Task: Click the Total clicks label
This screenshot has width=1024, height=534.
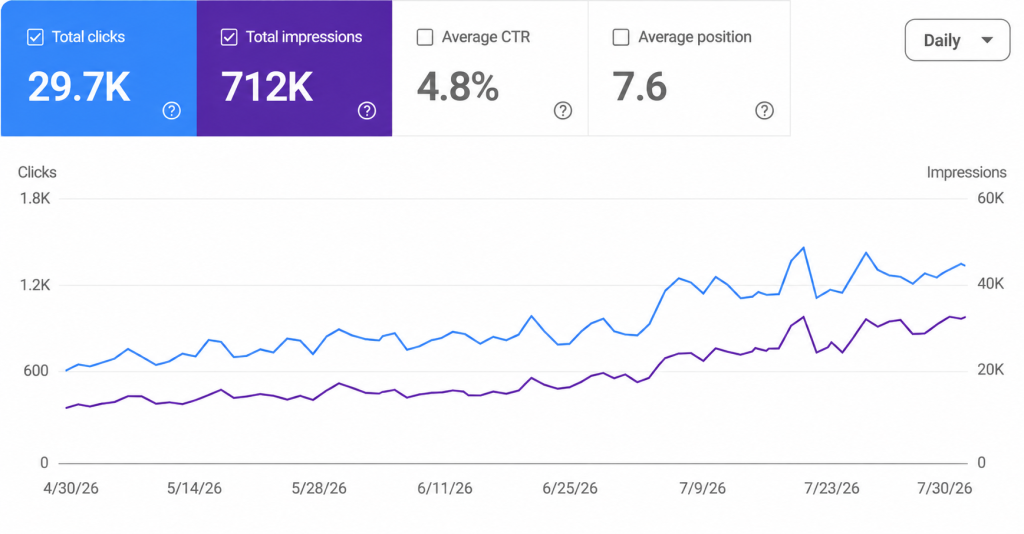Action: pos(88,37)
